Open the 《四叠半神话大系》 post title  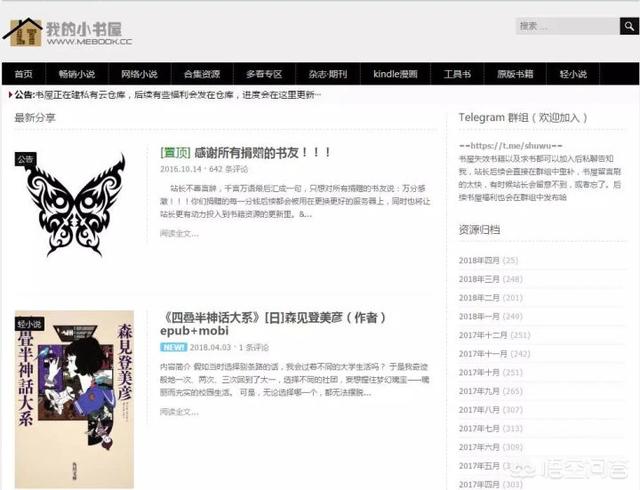point(273,318)
